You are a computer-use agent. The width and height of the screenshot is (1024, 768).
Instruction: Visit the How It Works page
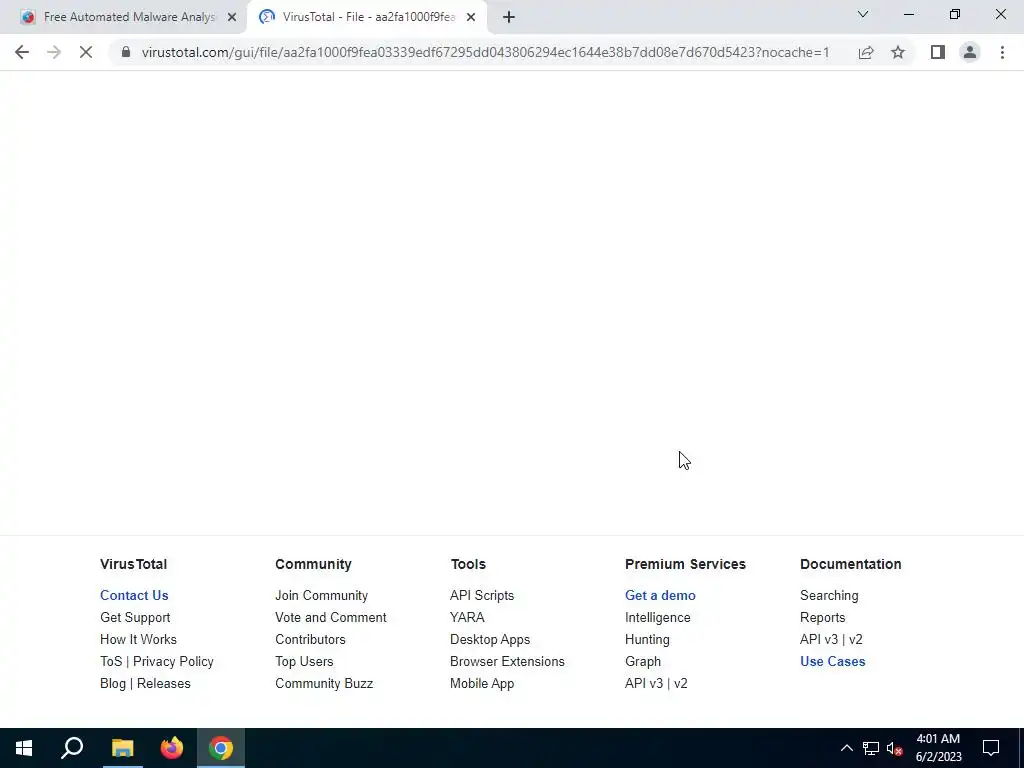tap(138, 639)
